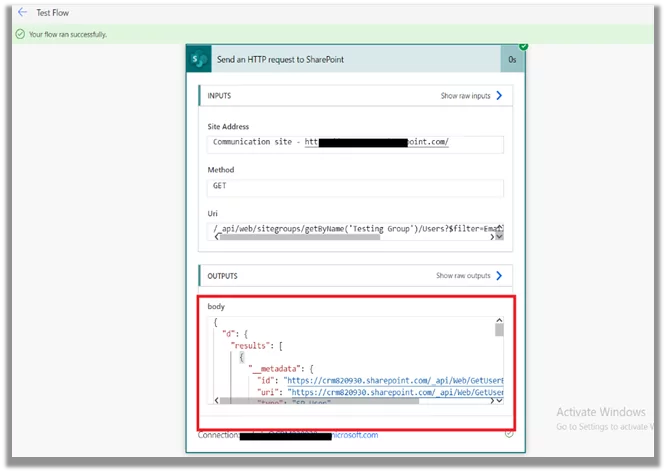Click the body vertical scrollbar thumb

(x=500, y=330)
